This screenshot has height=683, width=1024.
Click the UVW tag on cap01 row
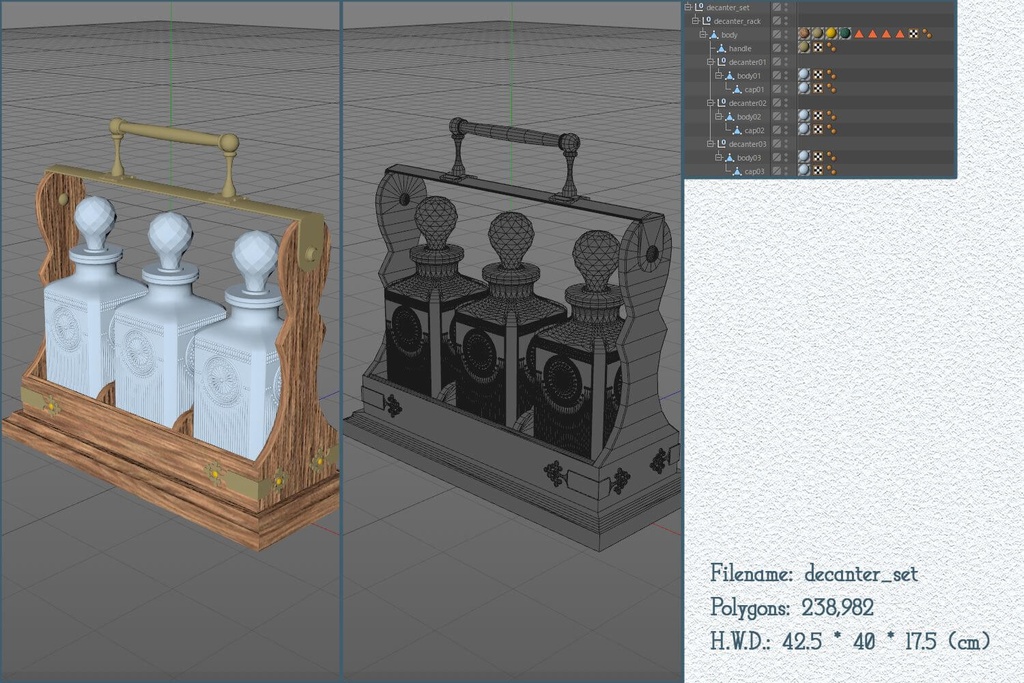pos(818,89)
